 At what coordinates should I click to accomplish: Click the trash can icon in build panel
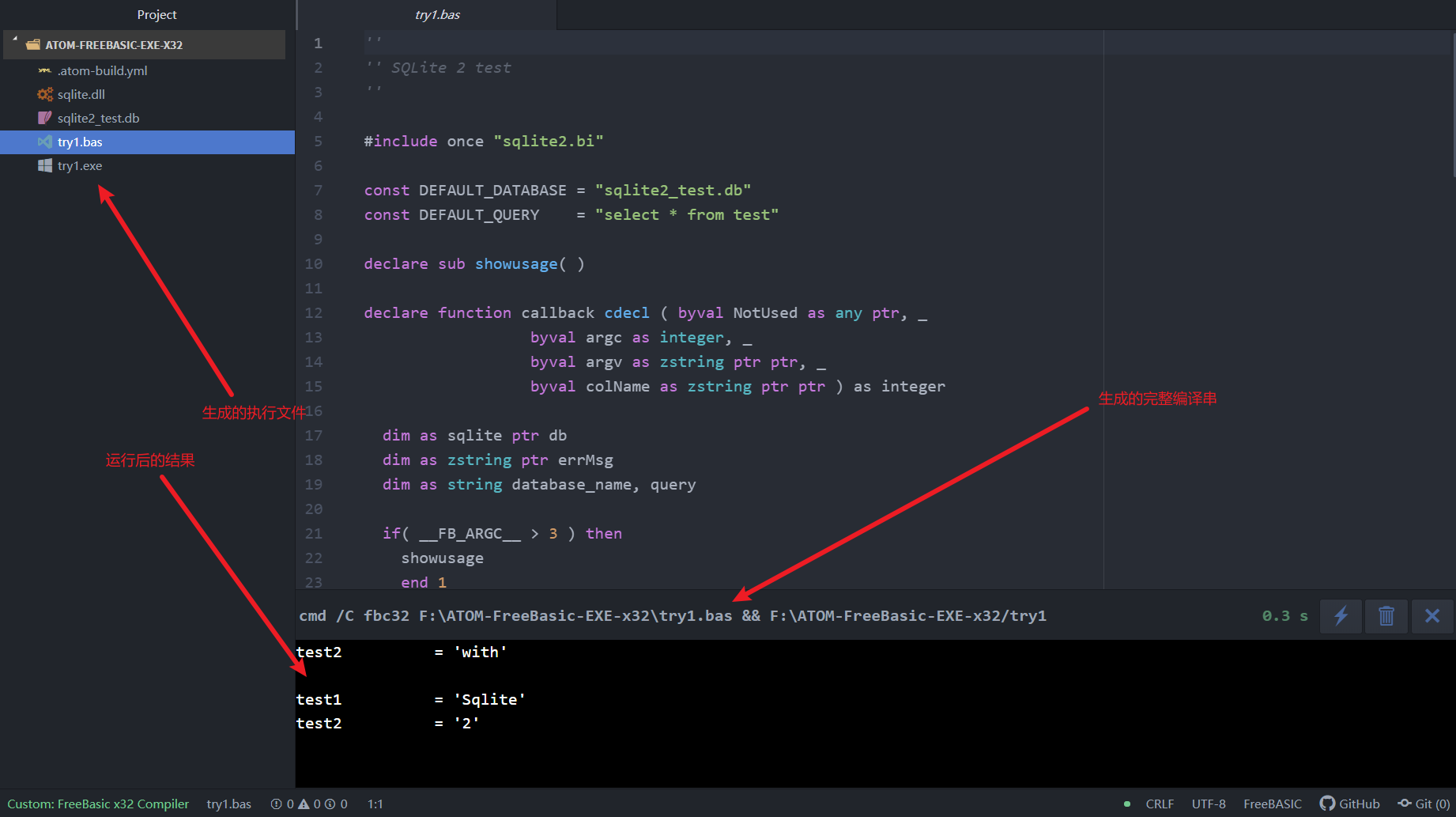pos(1386,616)
